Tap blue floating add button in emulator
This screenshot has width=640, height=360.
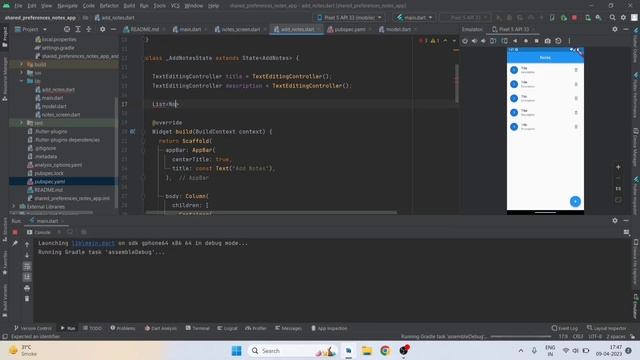pyautogui.click(x=575, y=201)
